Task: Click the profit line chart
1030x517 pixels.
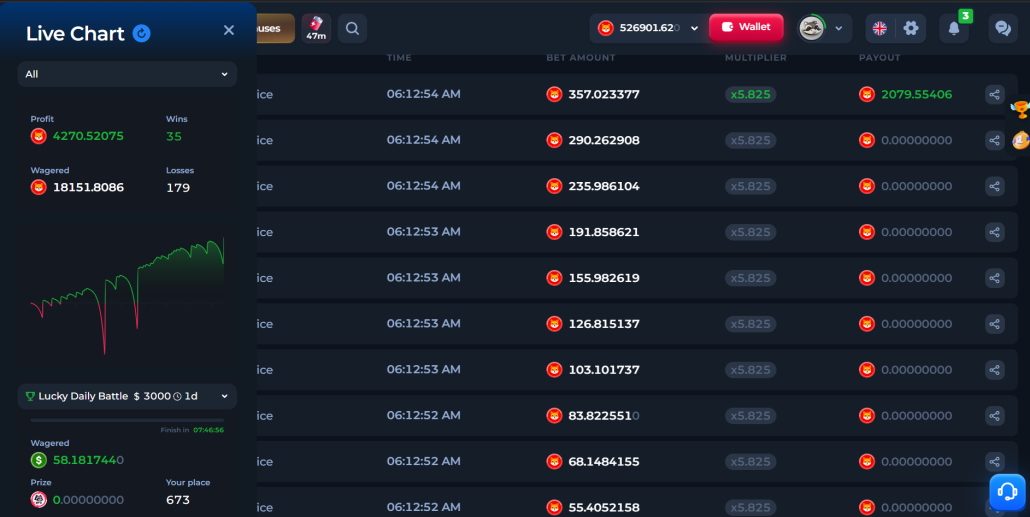Action: (x=127, y=296)
